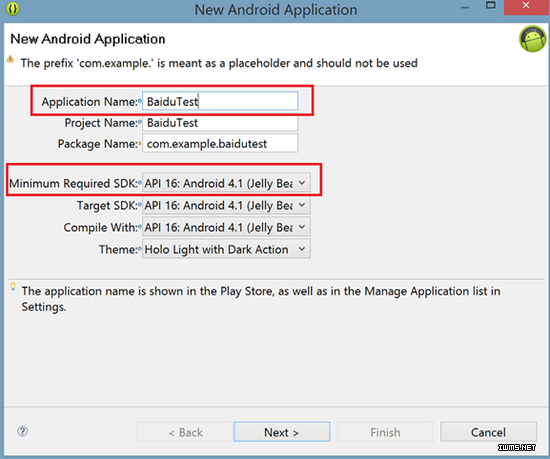The image size is (550, 459).
Task: Click the Android robot wizard icon
Action: click(533, 39)
